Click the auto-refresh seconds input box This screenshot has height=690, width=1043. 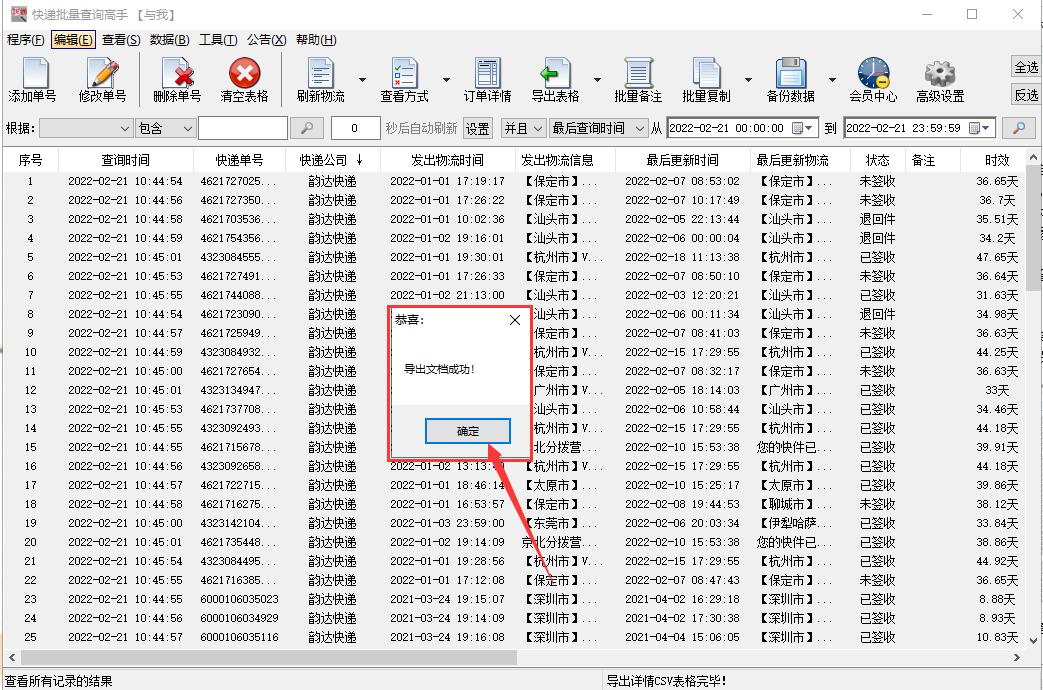(x=355, y=128)
